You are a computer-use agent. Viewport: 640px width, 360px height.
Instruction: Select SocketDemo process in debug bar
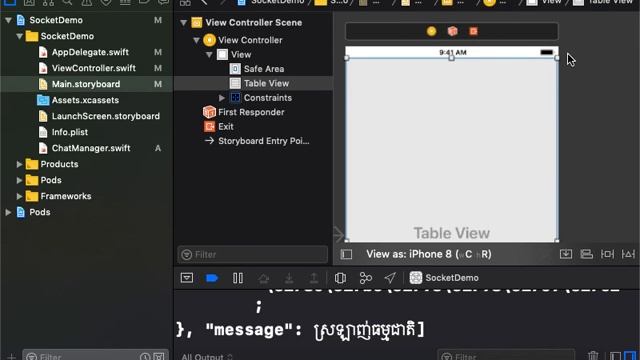444,278
